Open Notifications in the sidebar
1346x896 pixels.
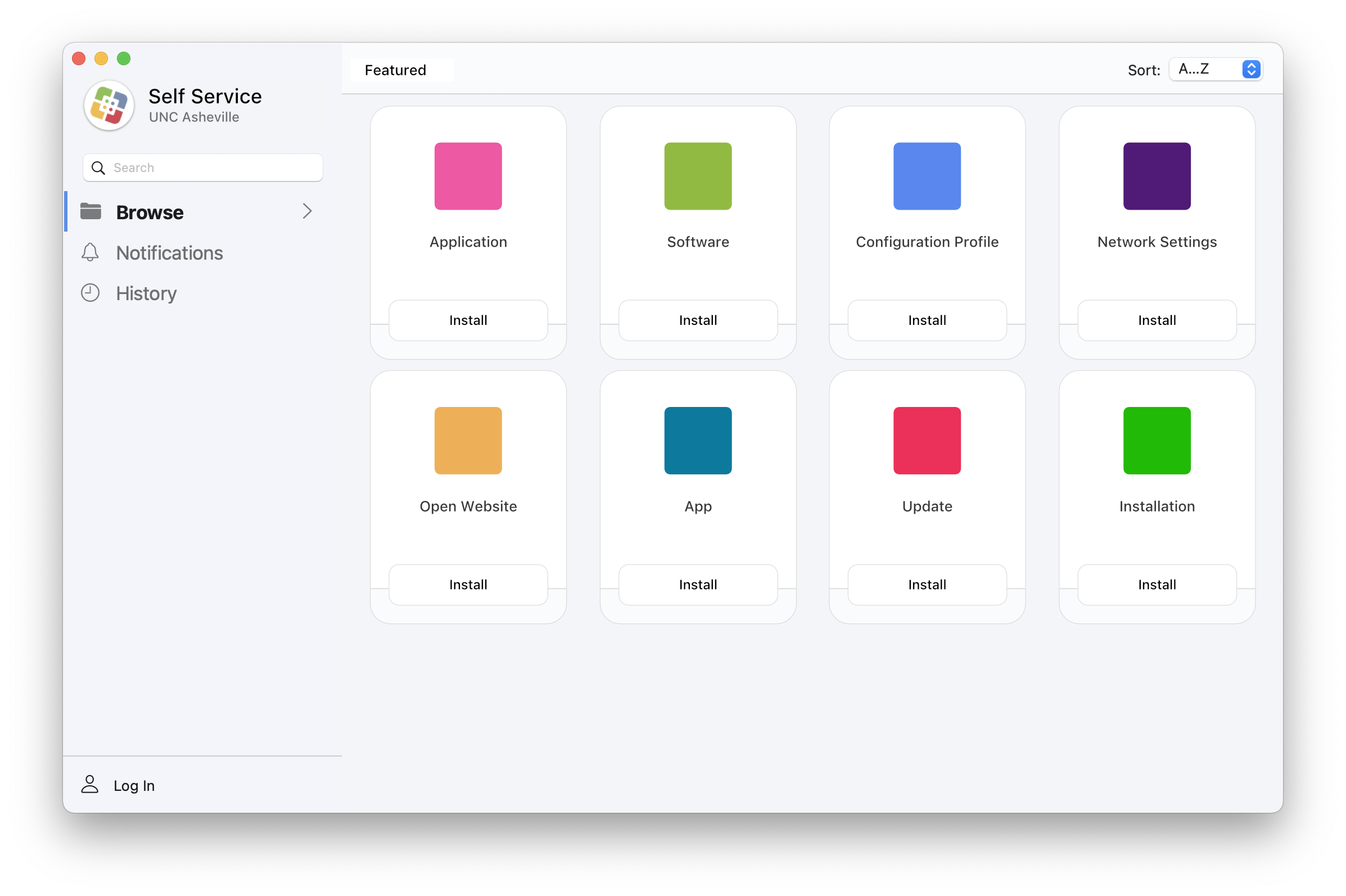click(169, 253)
